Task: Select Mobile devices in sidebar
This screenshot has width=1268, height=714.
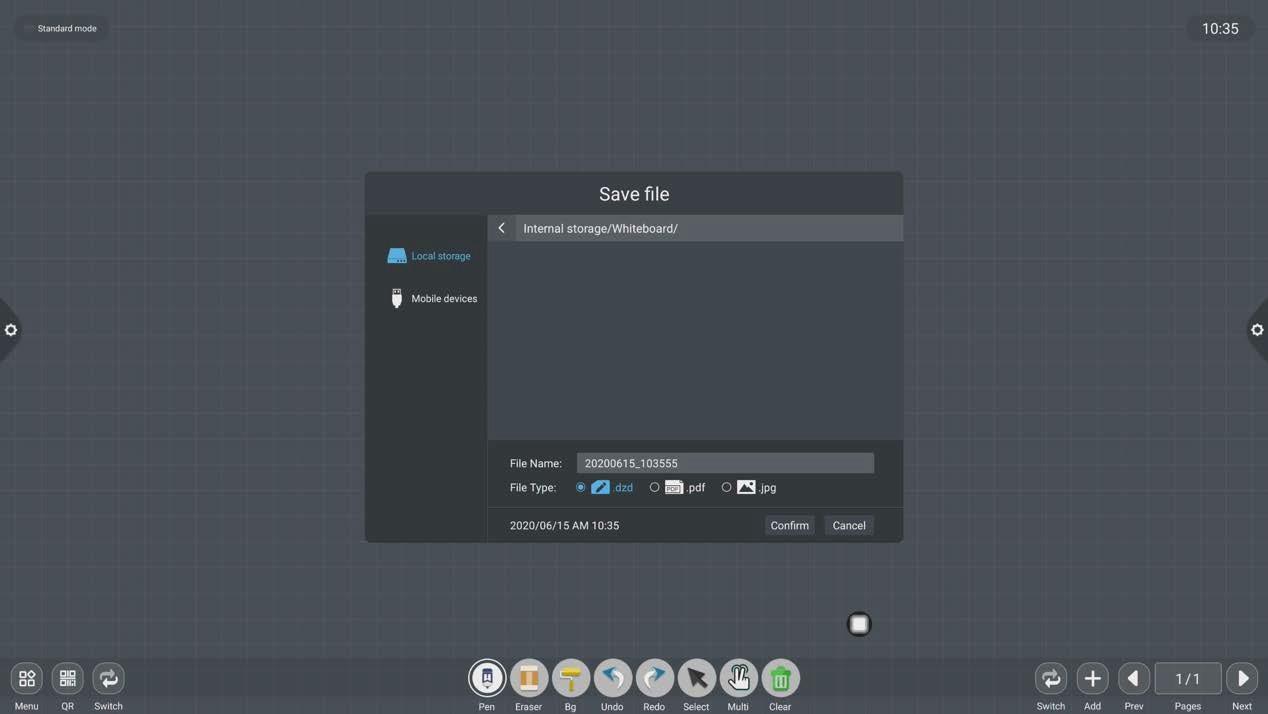Action: tap(433, 299)
